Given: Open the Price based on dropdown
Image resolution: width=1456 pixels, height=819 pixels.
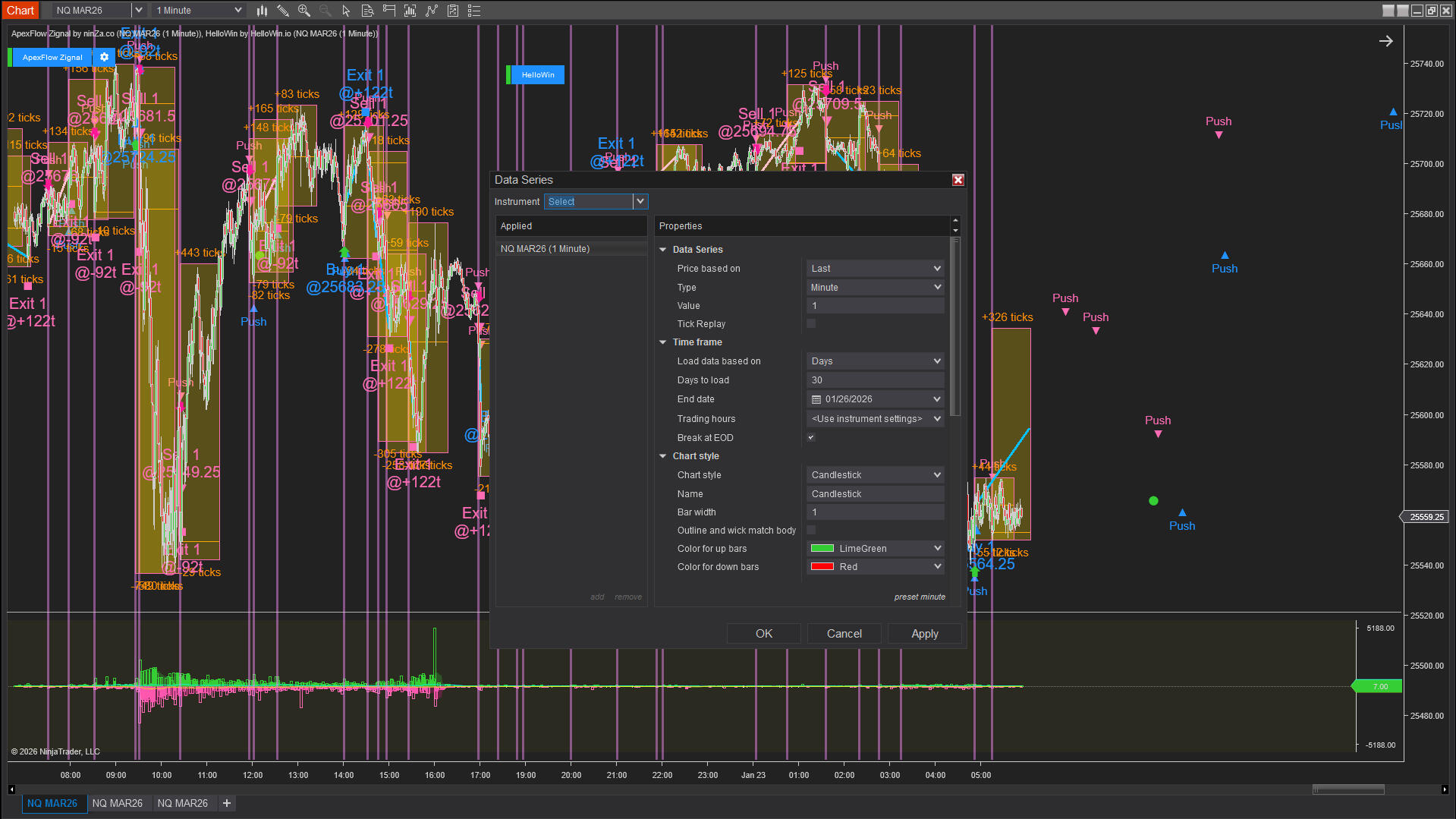Looking at the screenshot, I should (x=875, y=269).
